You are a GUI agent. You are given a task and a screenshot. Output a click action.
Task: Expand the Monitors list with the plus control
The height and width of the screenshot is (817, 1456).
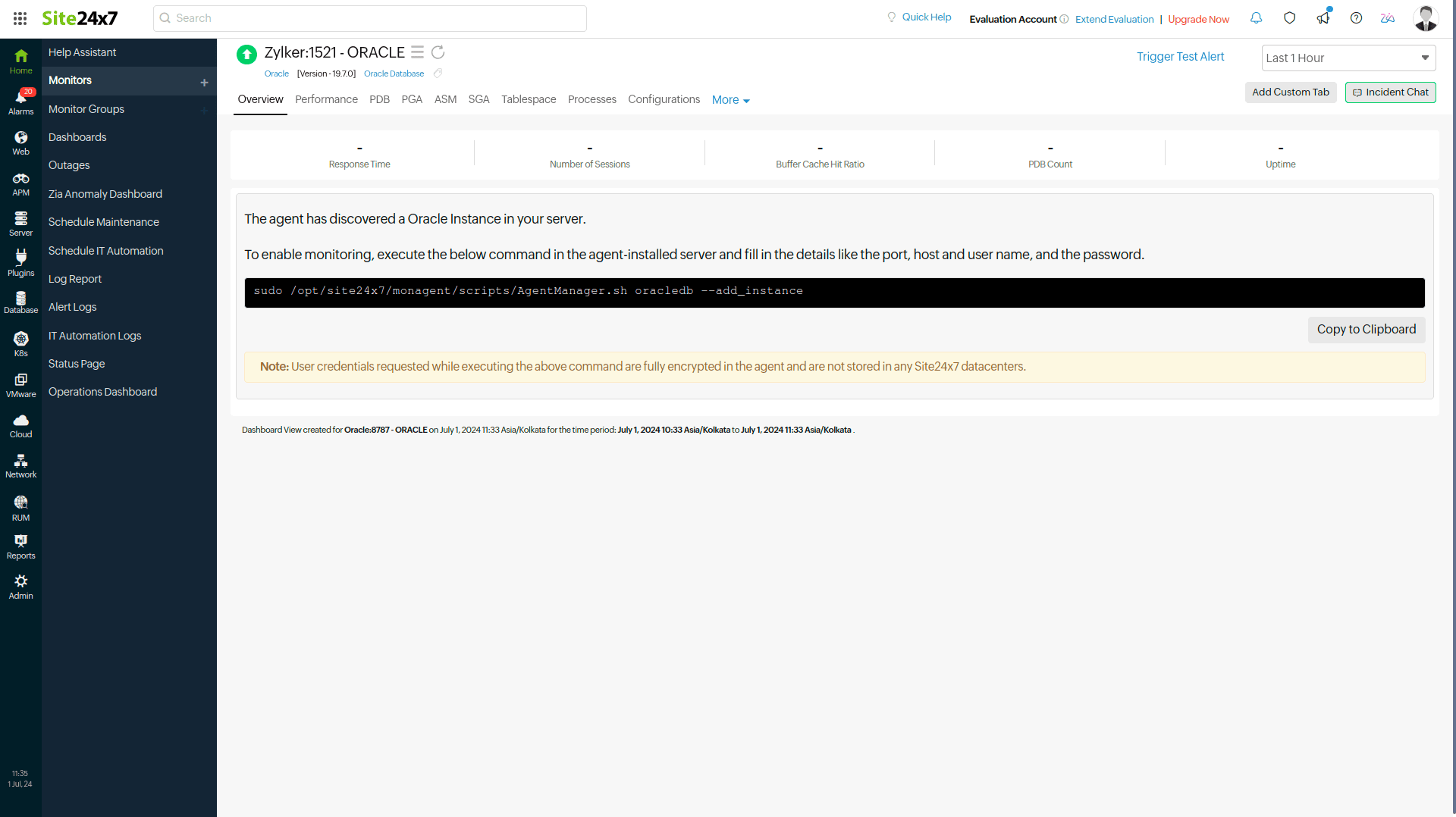click(x=203, y=82)
